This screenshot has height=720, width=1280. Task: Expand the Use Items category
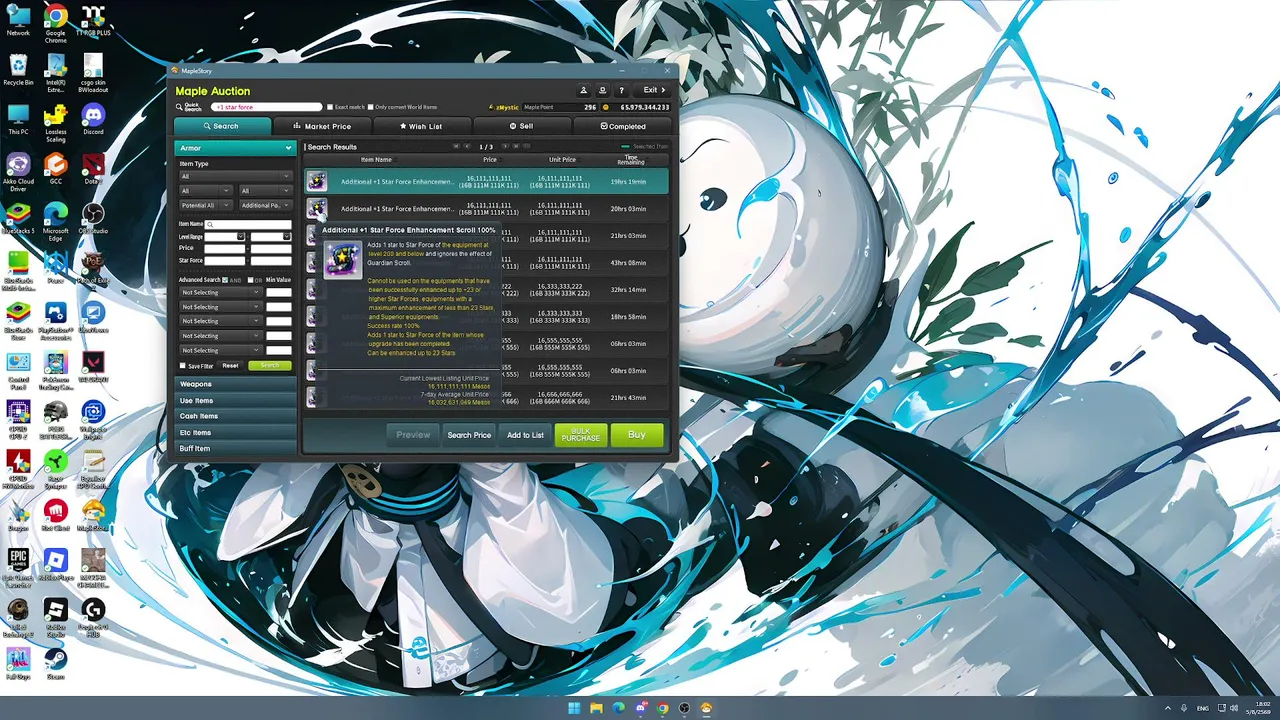tap(235, 400)
